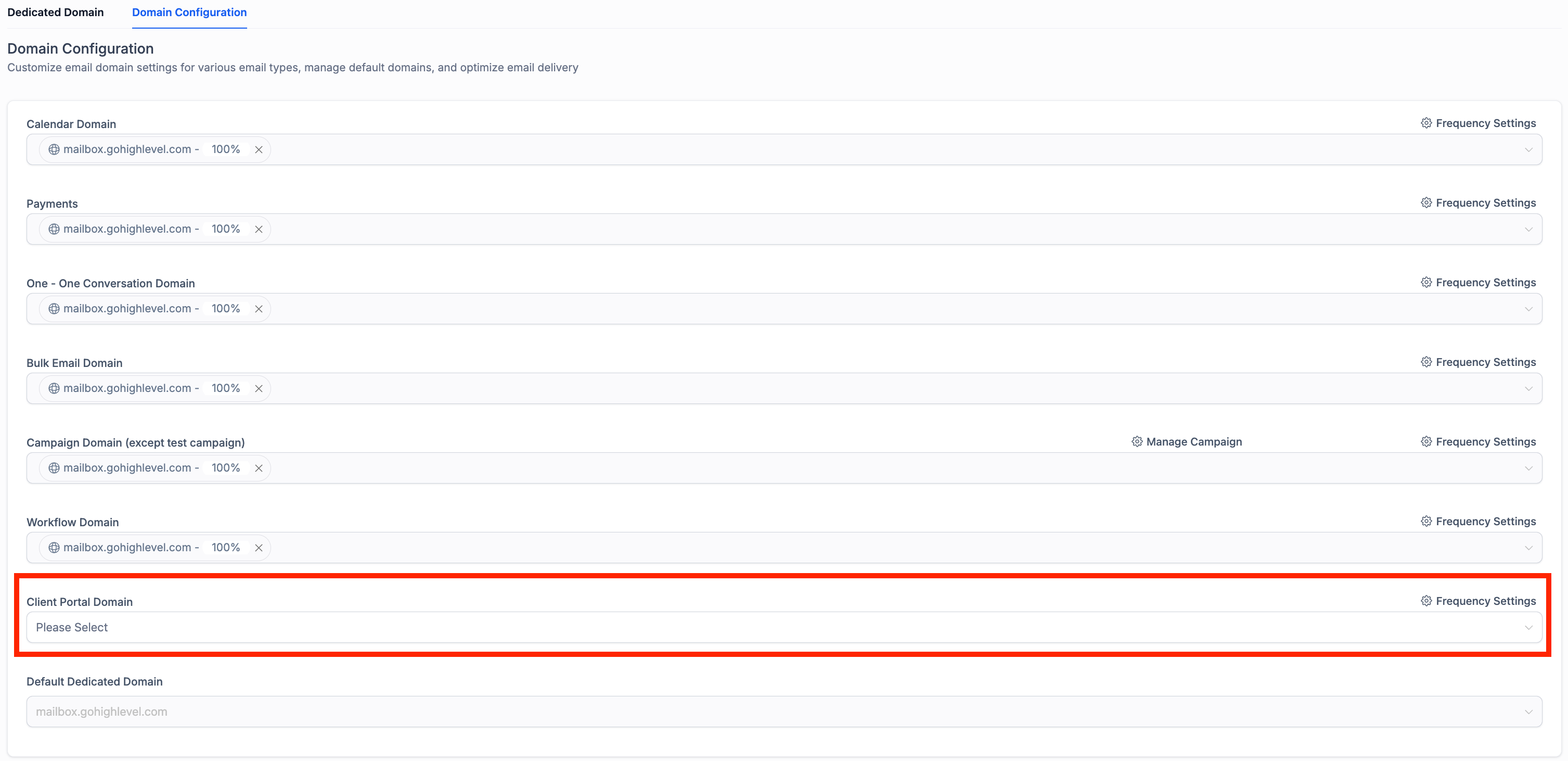Screen dimensions: 1568x761
Task: Click gear icon of Workflow Domain Frequency Settings
Action: pyautogui.click(x=1426, y=522)
